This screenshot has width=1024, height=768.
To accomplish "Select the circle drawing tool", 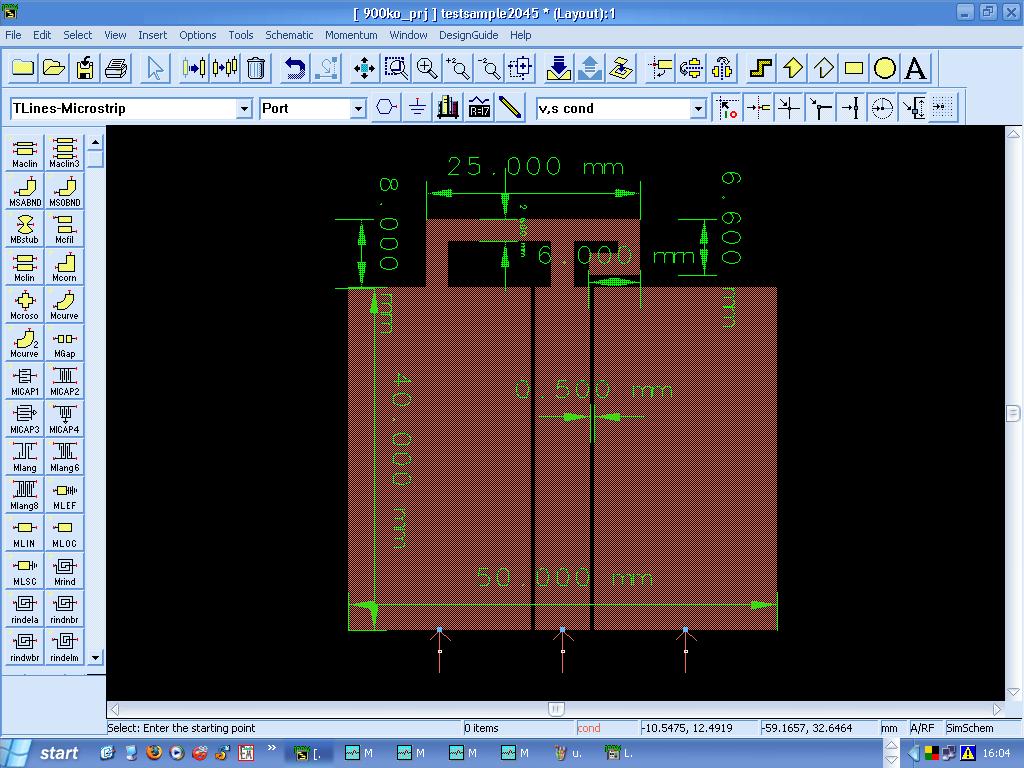I will (885, 68).
